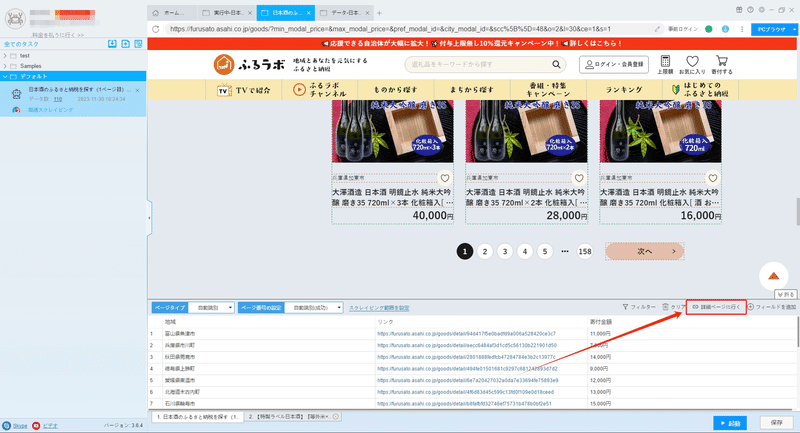Favorite the 16,000円 product with heart icon
This screenshot has width=800, height=433.
click(x=713, y=178)
